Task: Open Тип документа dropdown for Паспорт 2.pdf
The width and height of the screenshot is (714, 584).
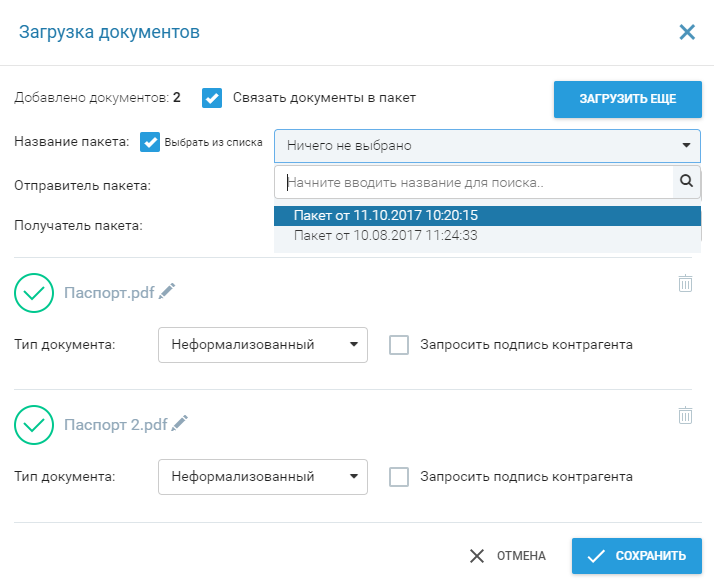Action: [x=262, y=477]
